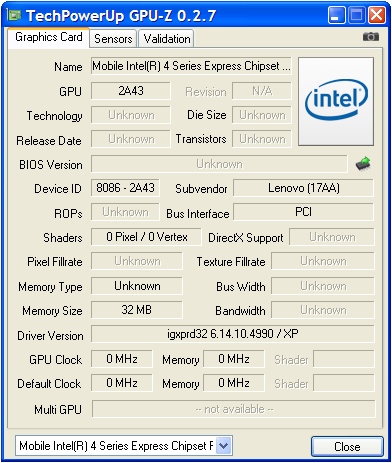The image size is (392, 463).
Task: Click the Texture Fillrate Unknown field
Action: 323,261
